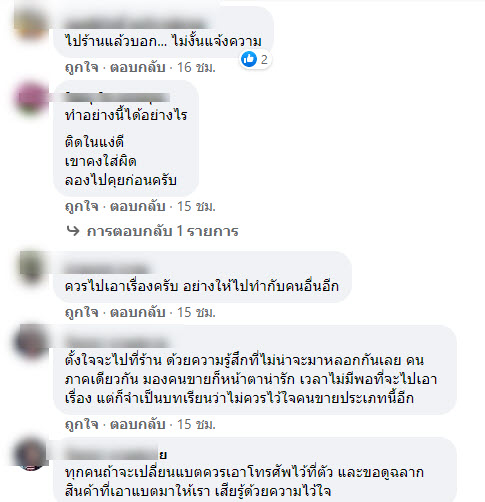The height and width of the screenshot is (502, 485).
Task: Click the blurred name above ทำอย่างนี้ได้อย่างไร
Action: click(117, 97)
